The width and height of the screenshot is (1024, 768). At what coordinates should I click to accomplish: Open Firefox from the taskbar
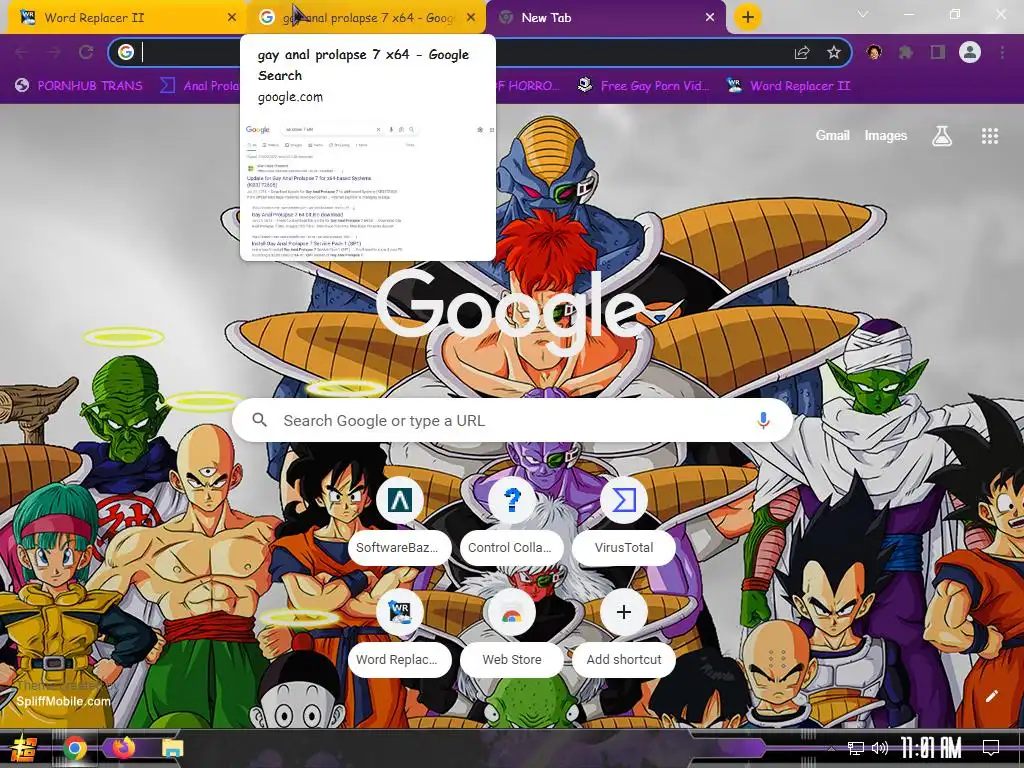(x=123, y=747)
